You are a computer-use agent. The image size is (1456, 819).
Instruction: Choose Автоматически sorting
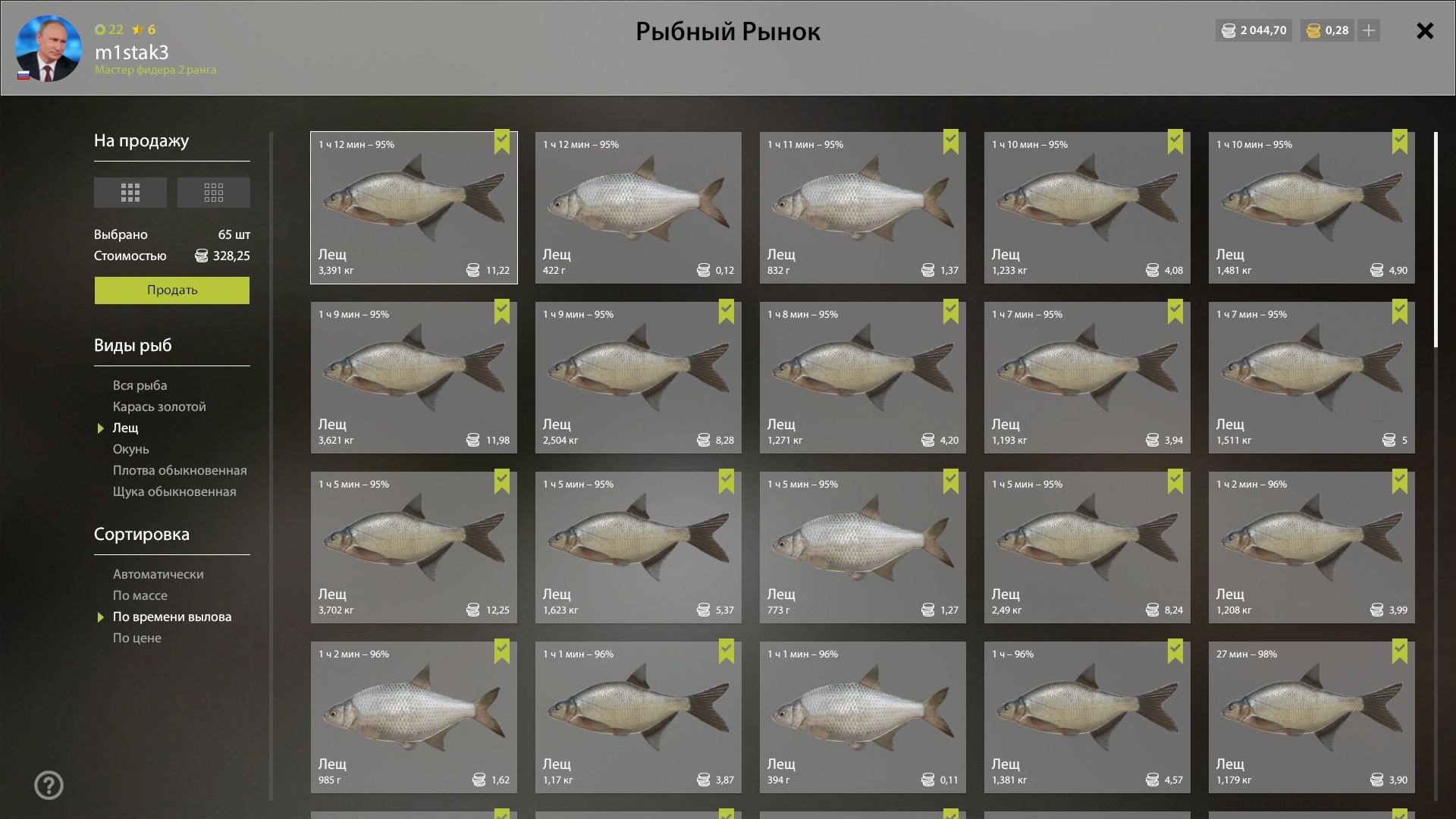pyautogui.click(x=158, y=574)
